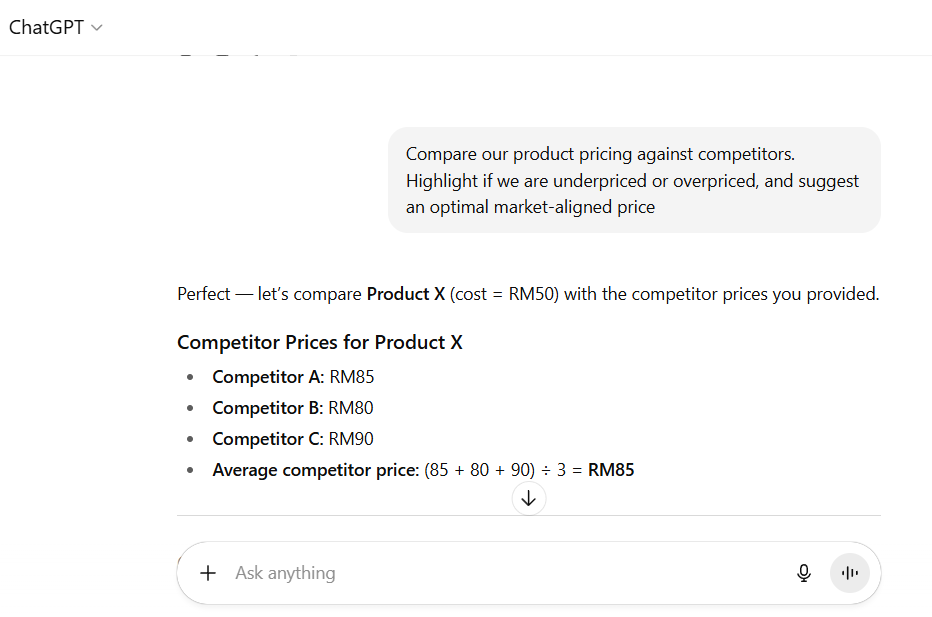Click the plus icon to attach files

(208, 572)
